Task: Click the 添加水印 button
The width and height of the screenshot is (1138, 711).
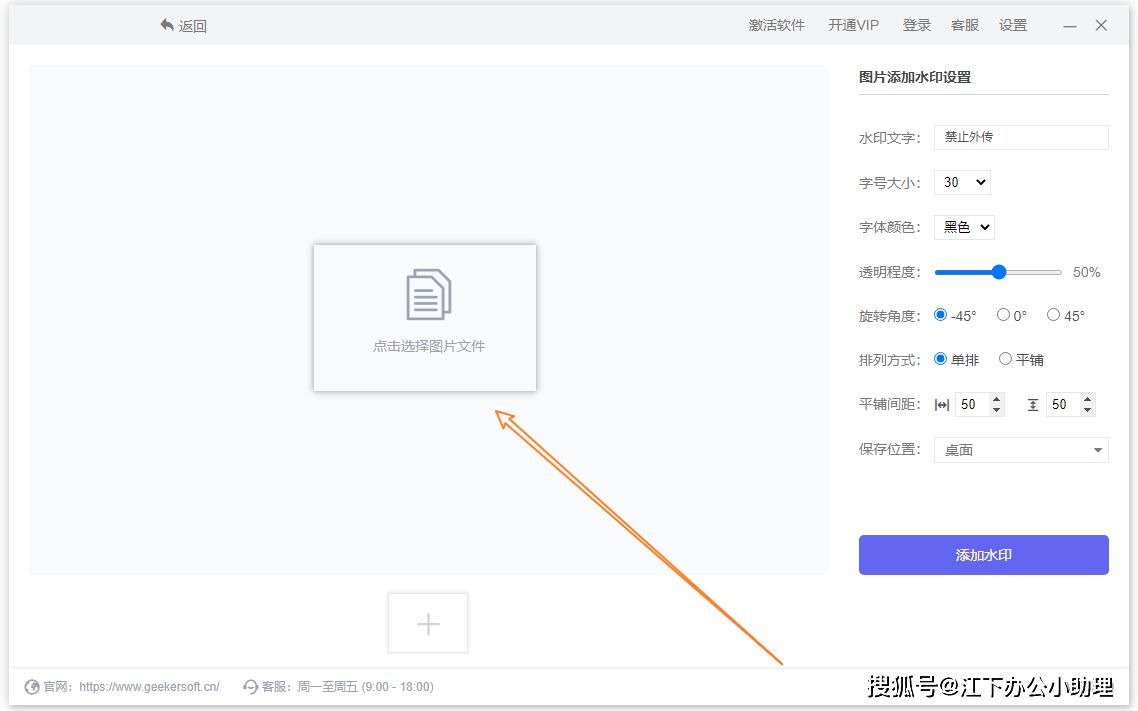Action: tap(983, 554)
